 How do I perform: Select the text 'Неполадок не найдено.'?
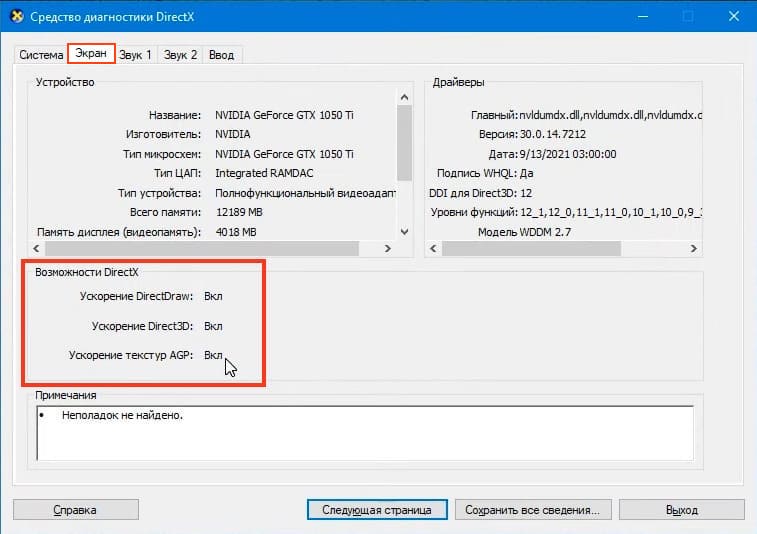[x=123, y=415]
